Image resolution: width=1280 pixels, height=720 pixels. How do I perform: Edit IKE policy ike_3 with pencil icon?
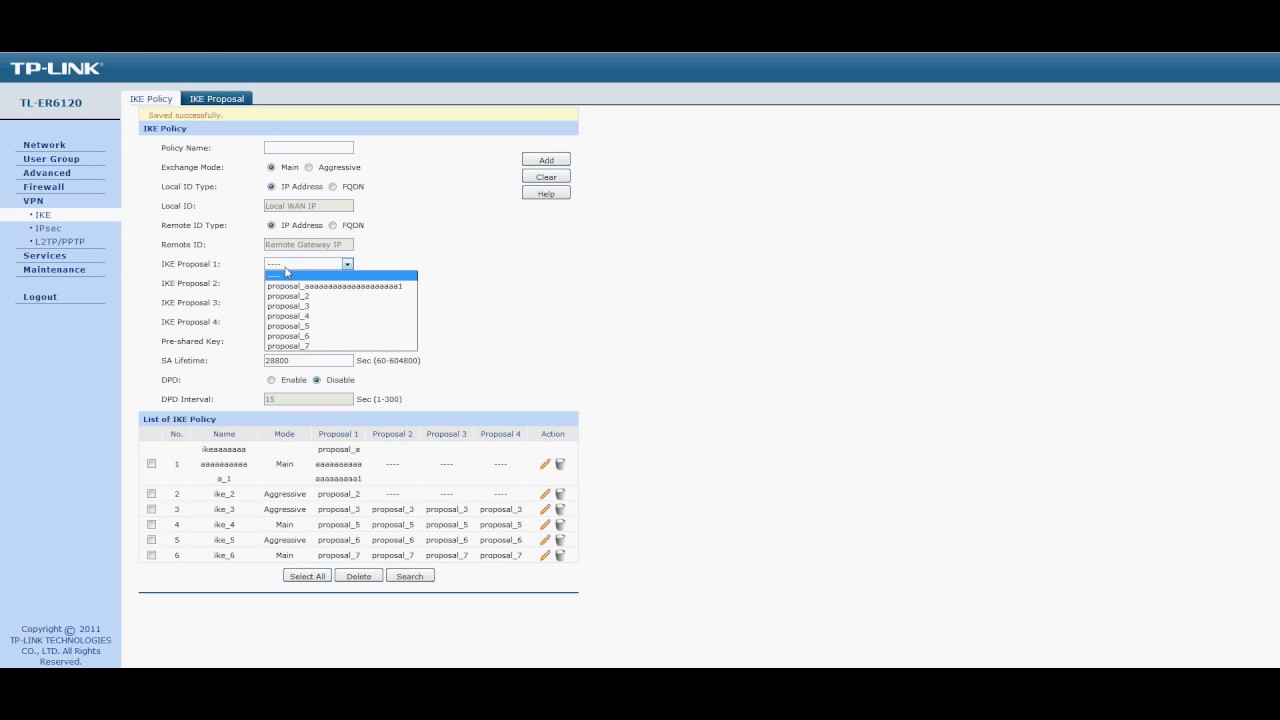point(545,509)
